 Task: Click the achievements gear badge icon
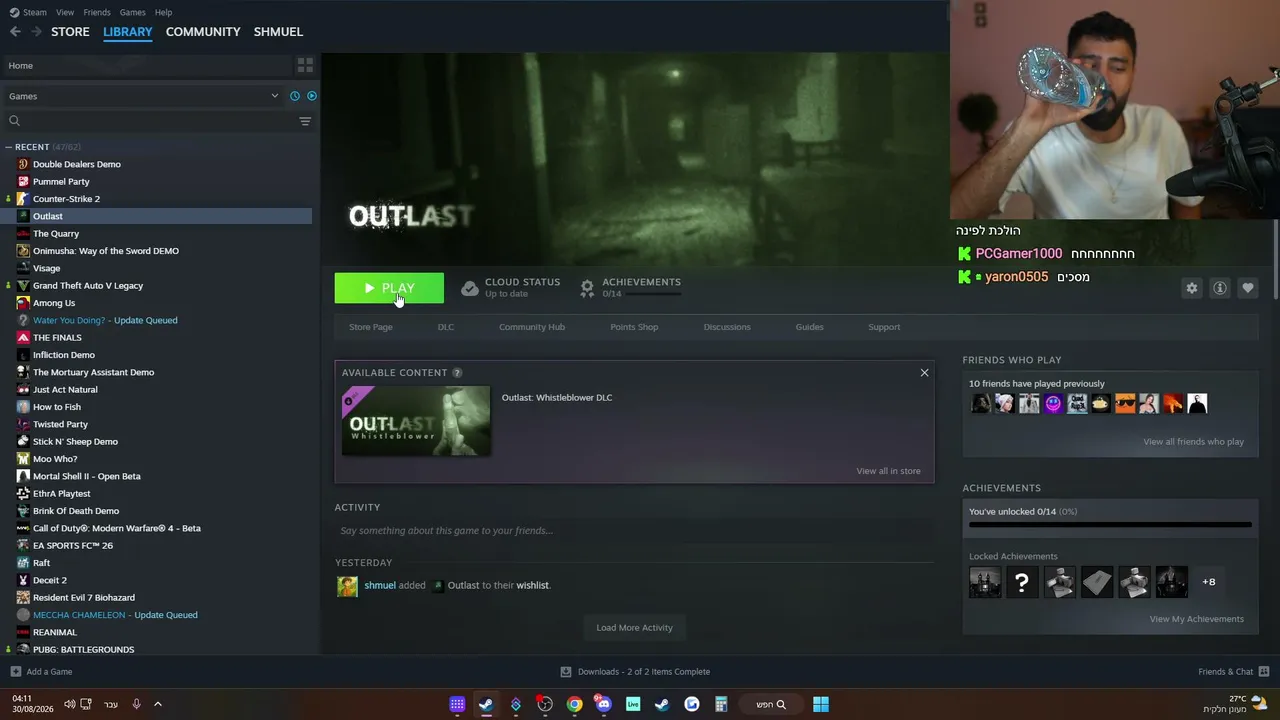[587, 288]
